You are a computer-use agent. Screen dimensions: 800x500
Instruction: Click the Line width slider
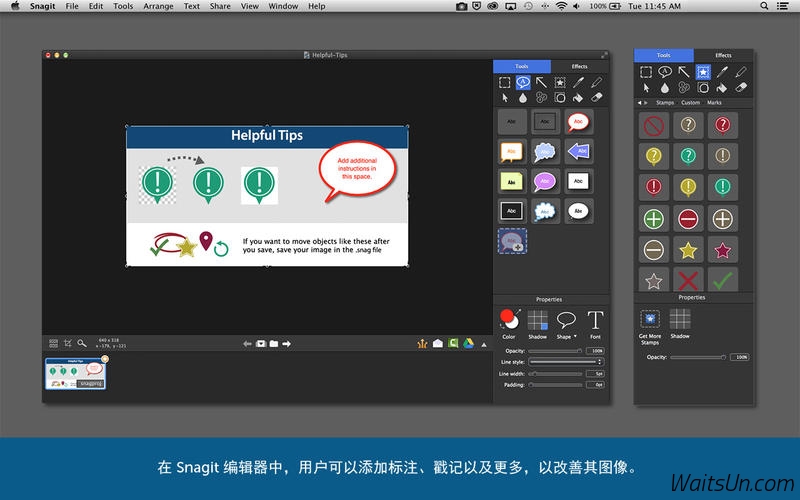coord(555,373)
